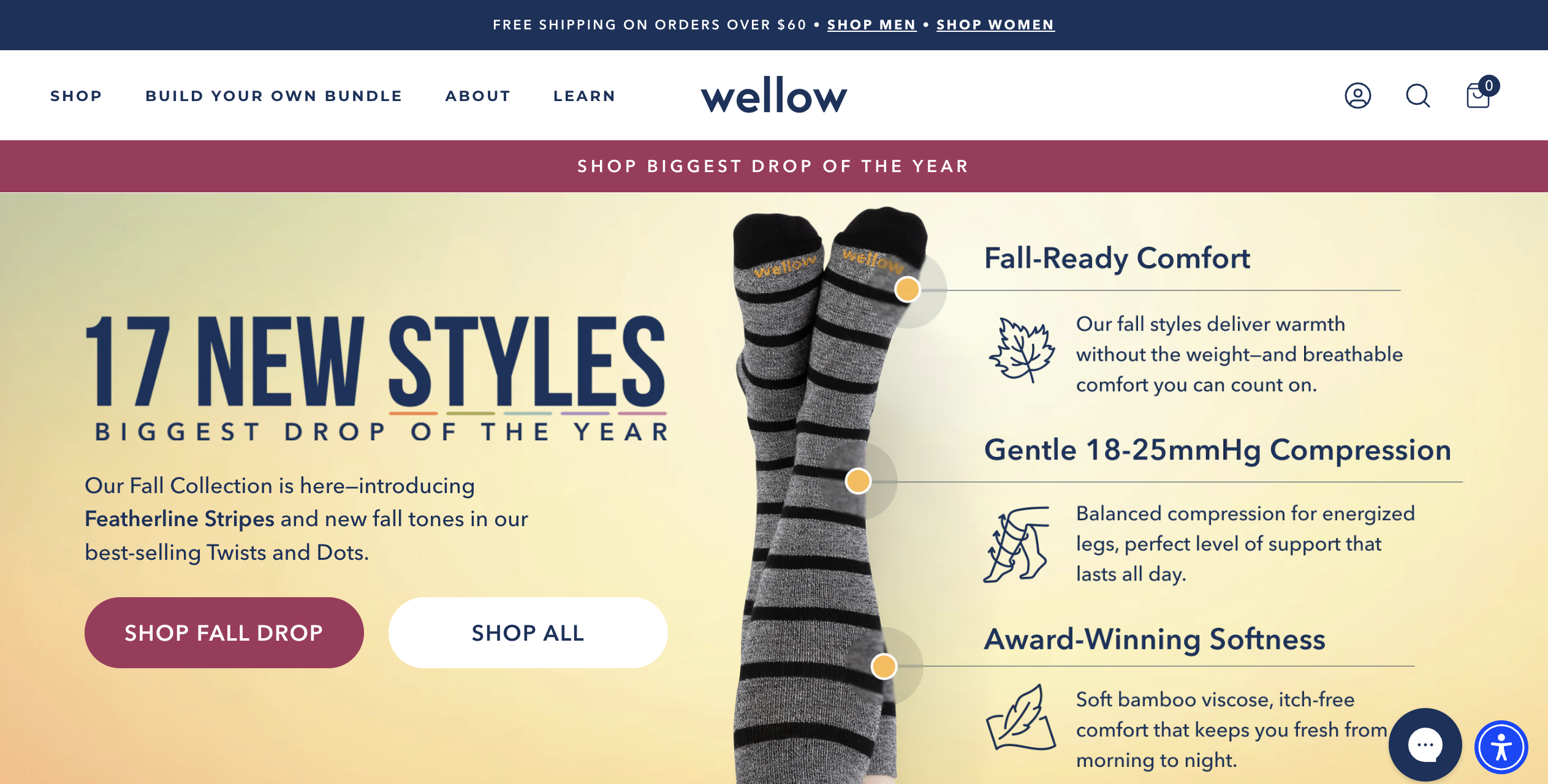The width and height of the screenshot is (1548, 784).
Task: Open the accessibility options icon
Action: tap(1501, 747)
